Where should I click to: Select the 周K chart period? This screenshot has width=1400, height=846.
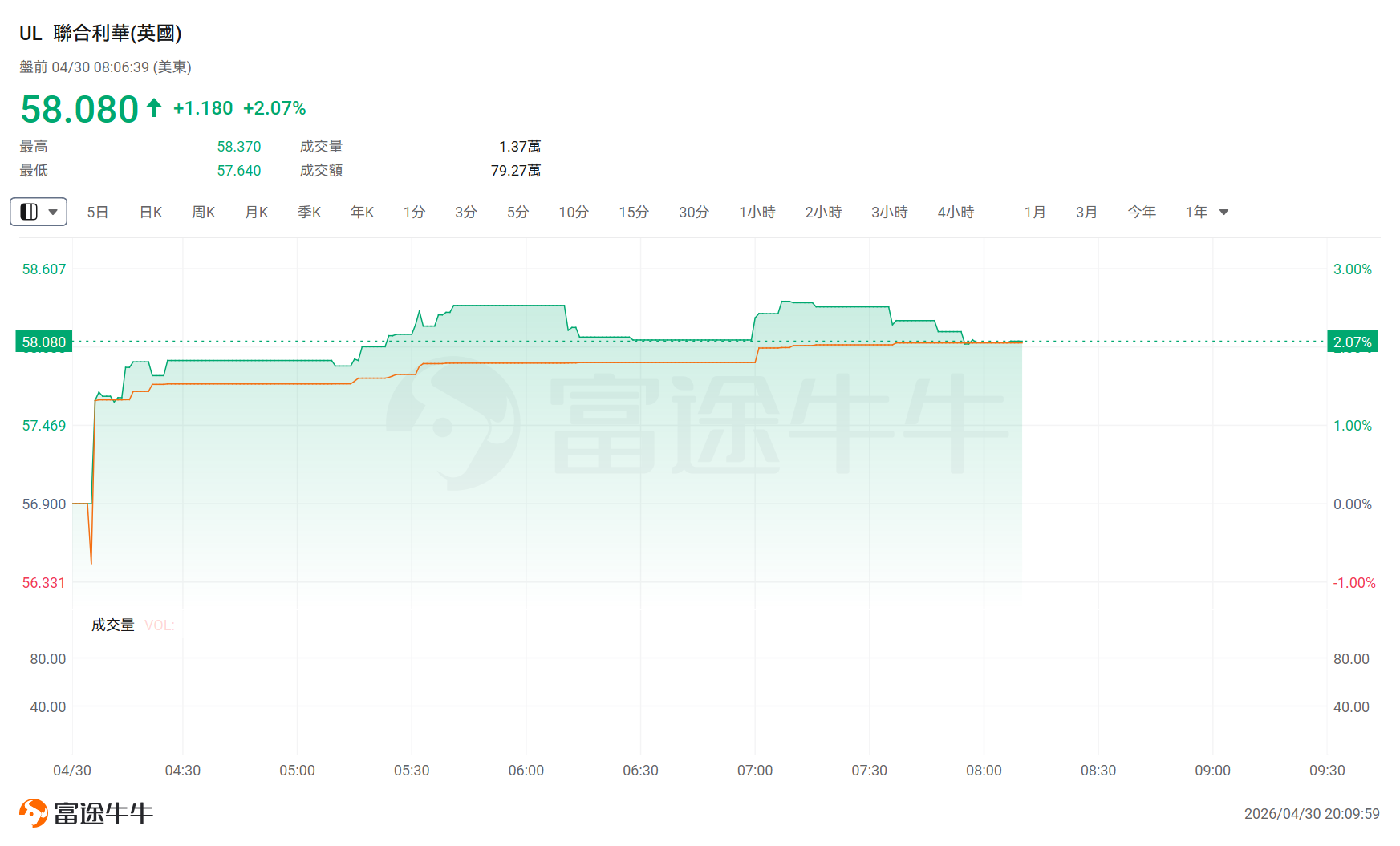click(x=204, y=213)
